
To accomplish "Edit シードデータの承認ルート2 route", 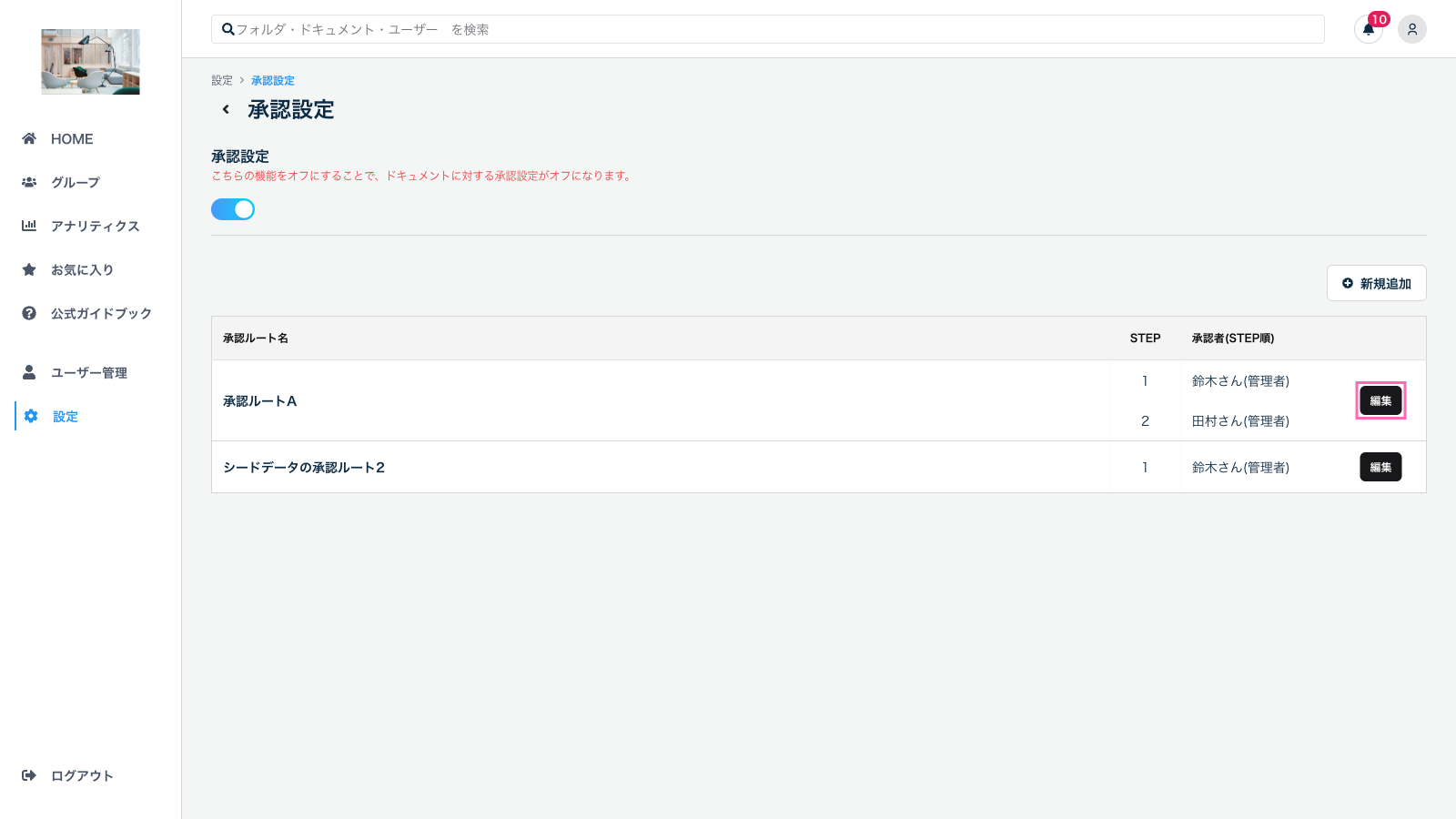I will pyautogui.click(x=1380, y=467).
